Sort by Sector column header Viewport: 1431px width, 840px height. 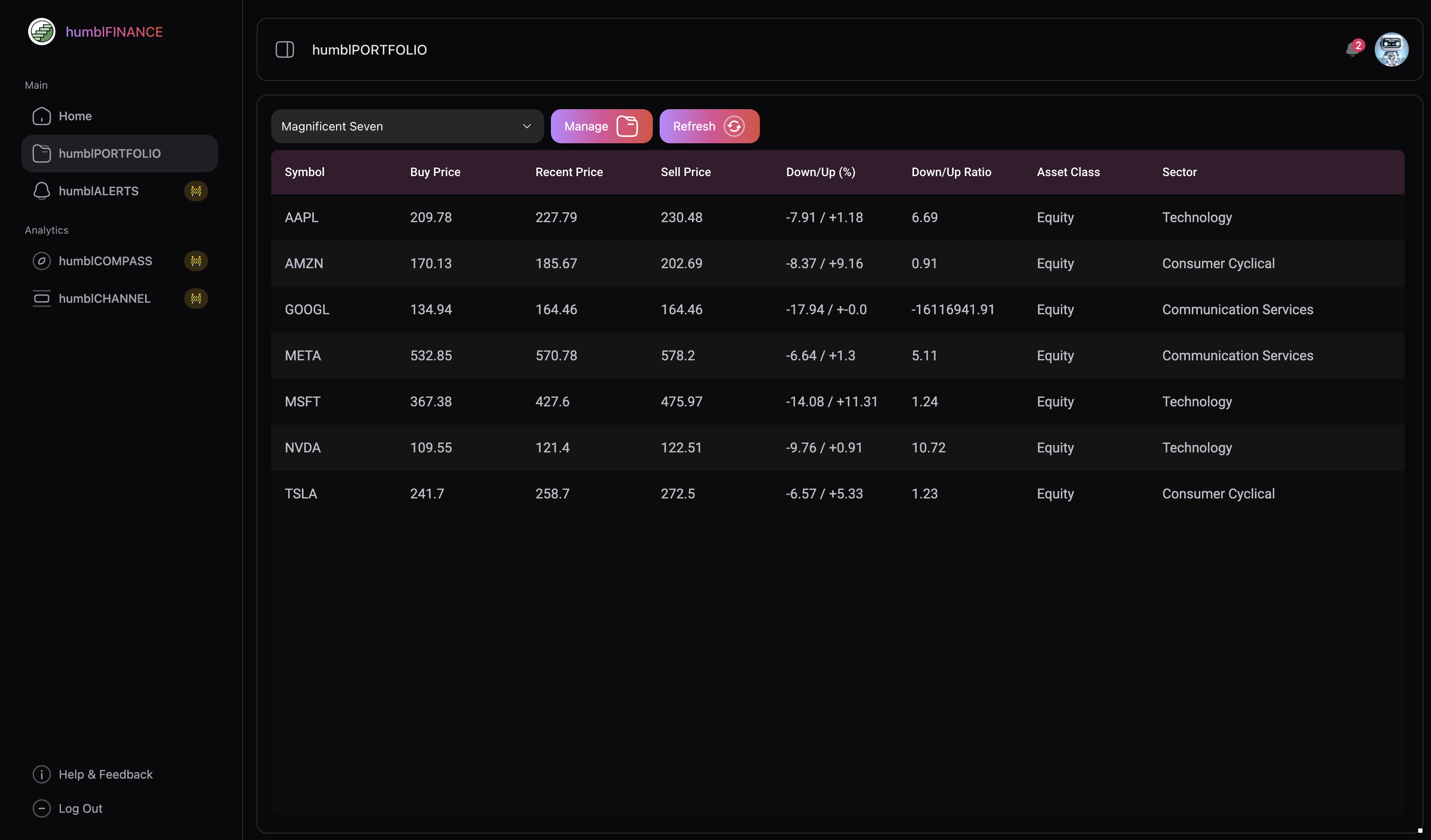pyautogui.click(x=1179, y=172)
